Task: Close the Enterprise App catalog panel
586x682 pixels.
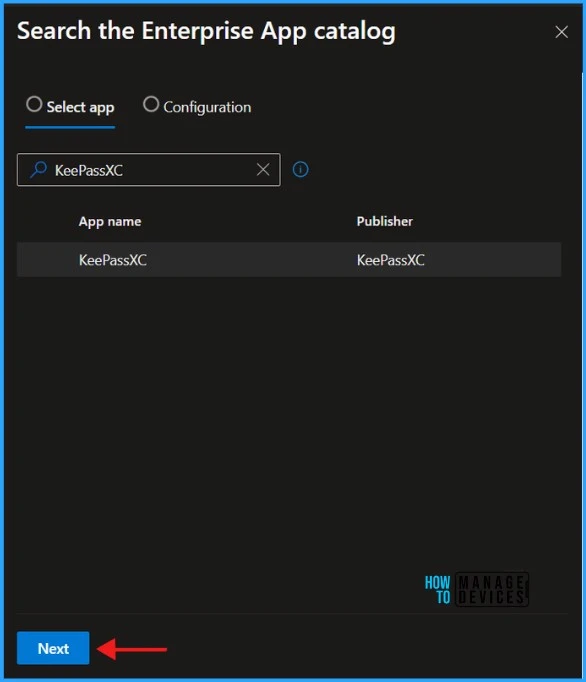Action: 561,32
